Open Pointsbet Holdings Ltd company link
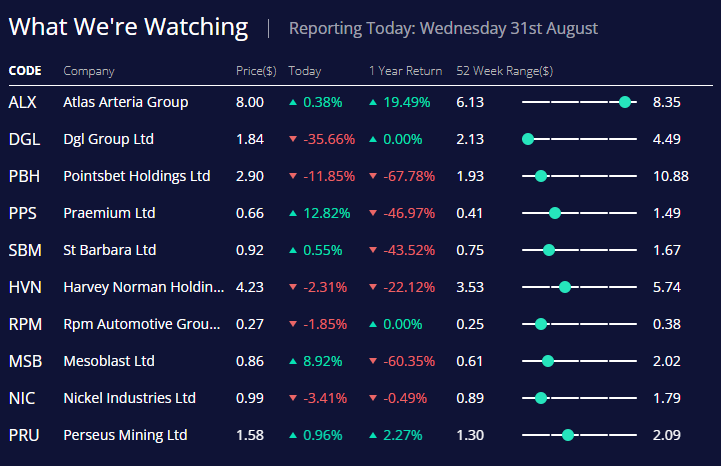The width and height of the screenshot is (721, 466). click(x=136, y=176)
